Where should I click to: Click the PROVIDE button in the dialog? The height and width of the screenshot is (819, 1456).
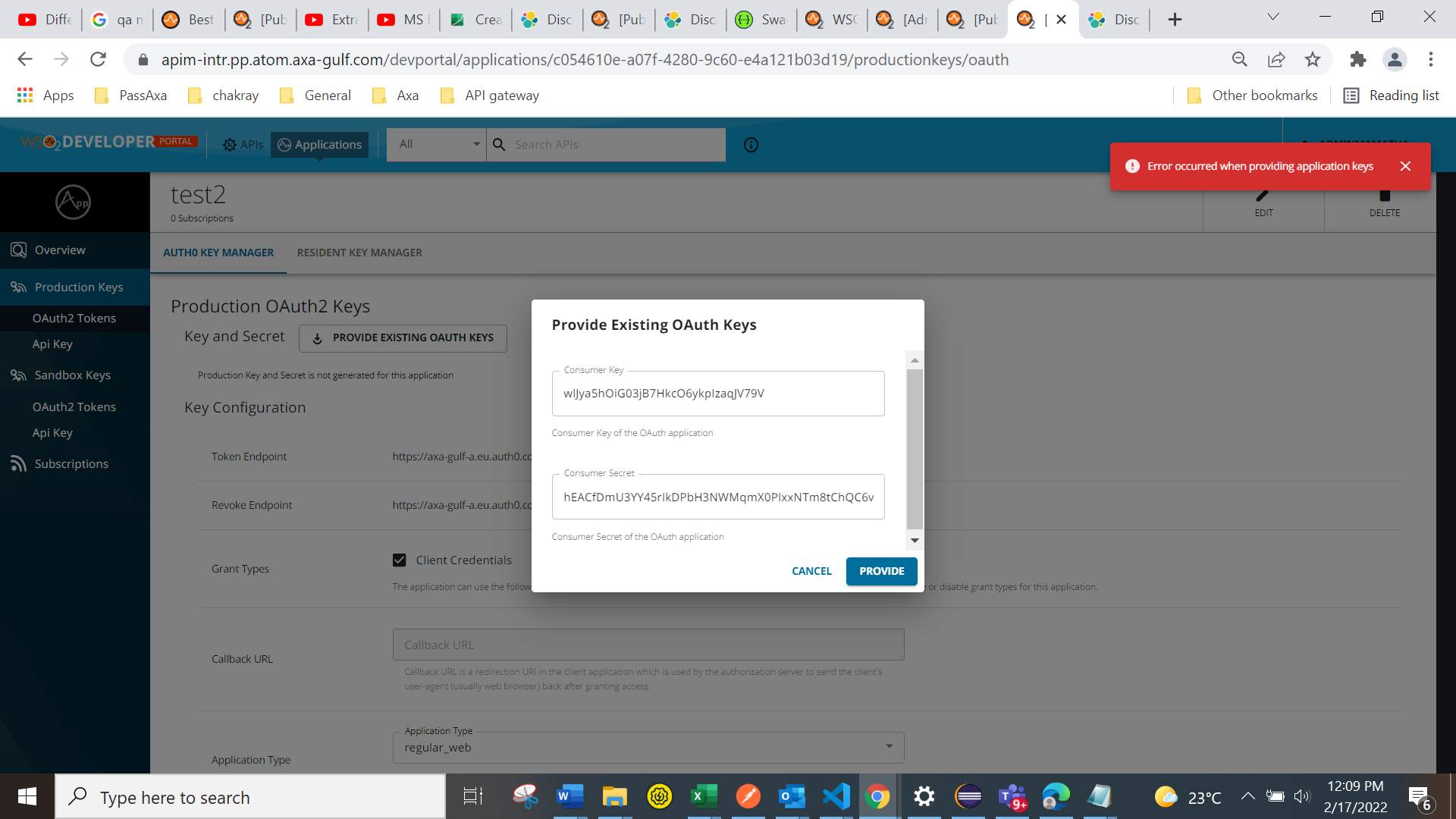(881, 571)
